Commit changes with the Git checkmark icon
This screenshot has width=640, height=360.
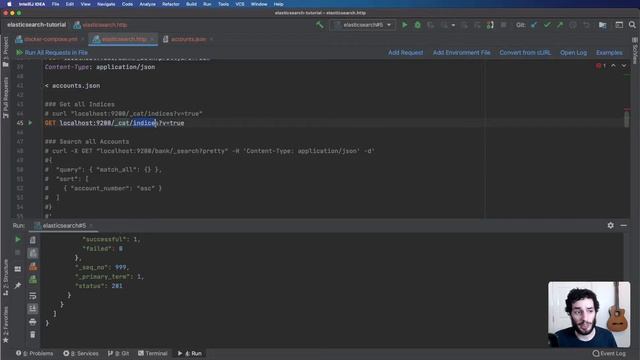click(547, 25)
